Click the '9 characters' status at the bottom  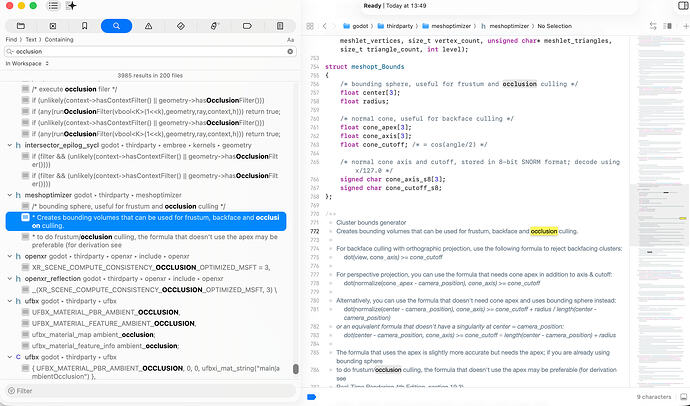[654, 397]
